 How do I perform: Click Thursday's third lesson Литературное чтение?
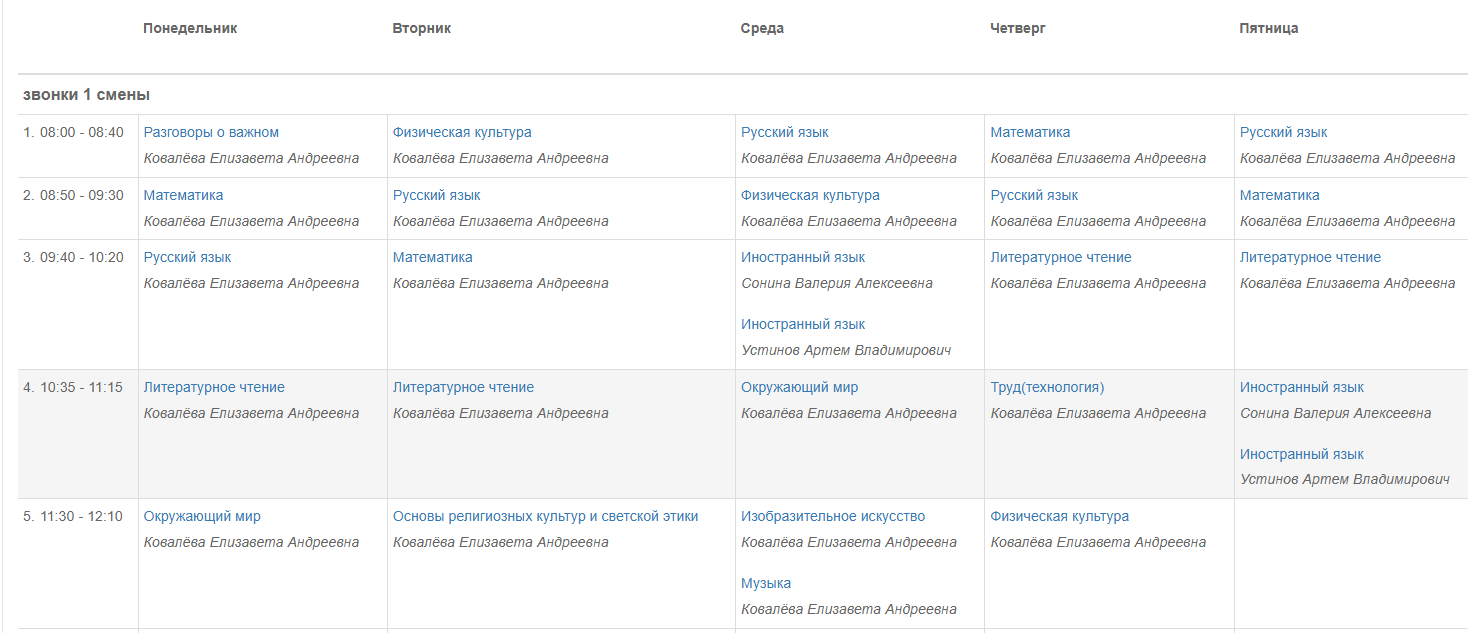[1061, 257]
